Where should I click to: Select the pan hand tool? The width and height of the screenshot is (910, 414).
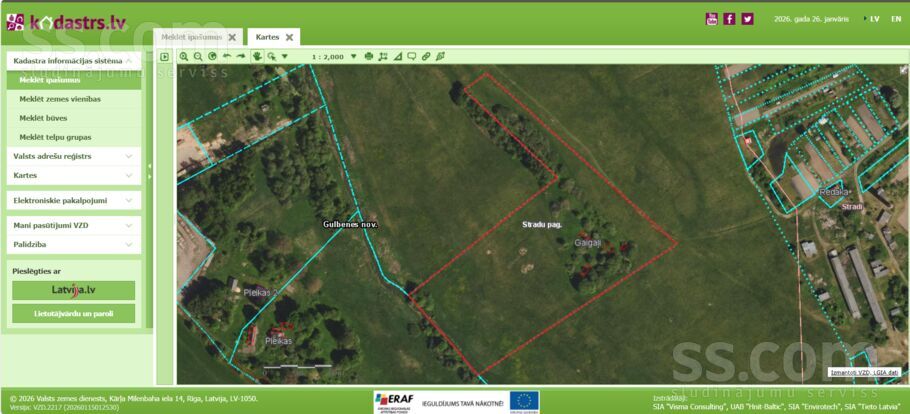(257, 56)
